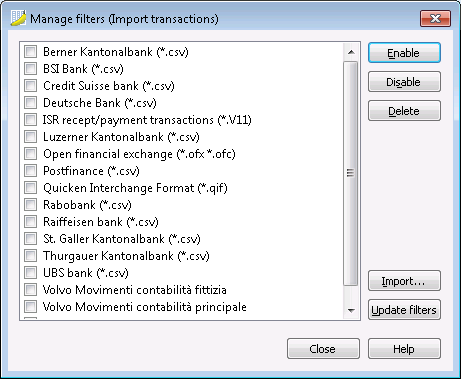Click the Enable button
The image size is (461, 379).
coord(404,53)
